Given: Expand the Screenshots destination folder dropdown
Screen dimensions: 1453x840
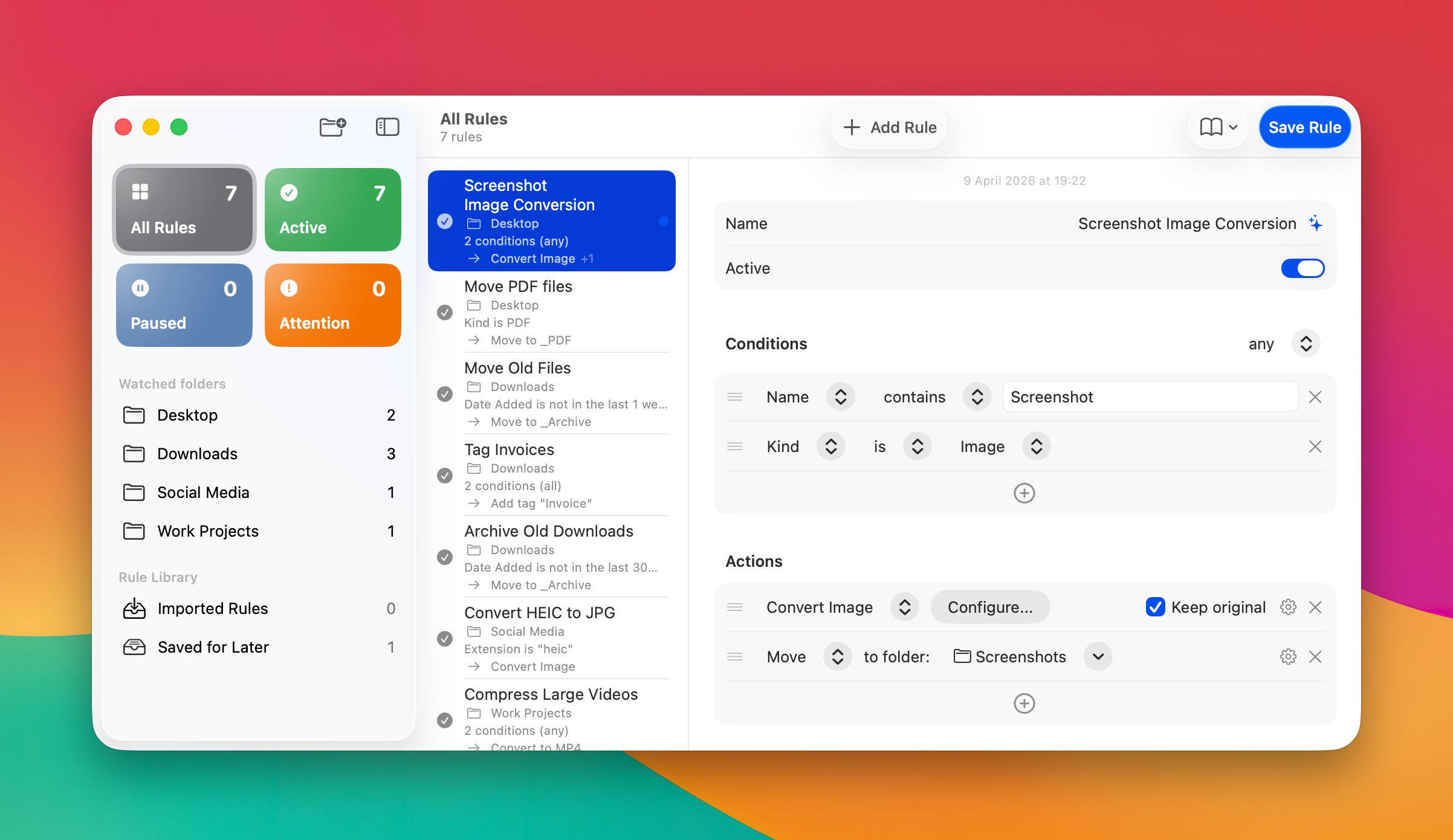Looking at the screenshot, I should tap(1098, 657).
